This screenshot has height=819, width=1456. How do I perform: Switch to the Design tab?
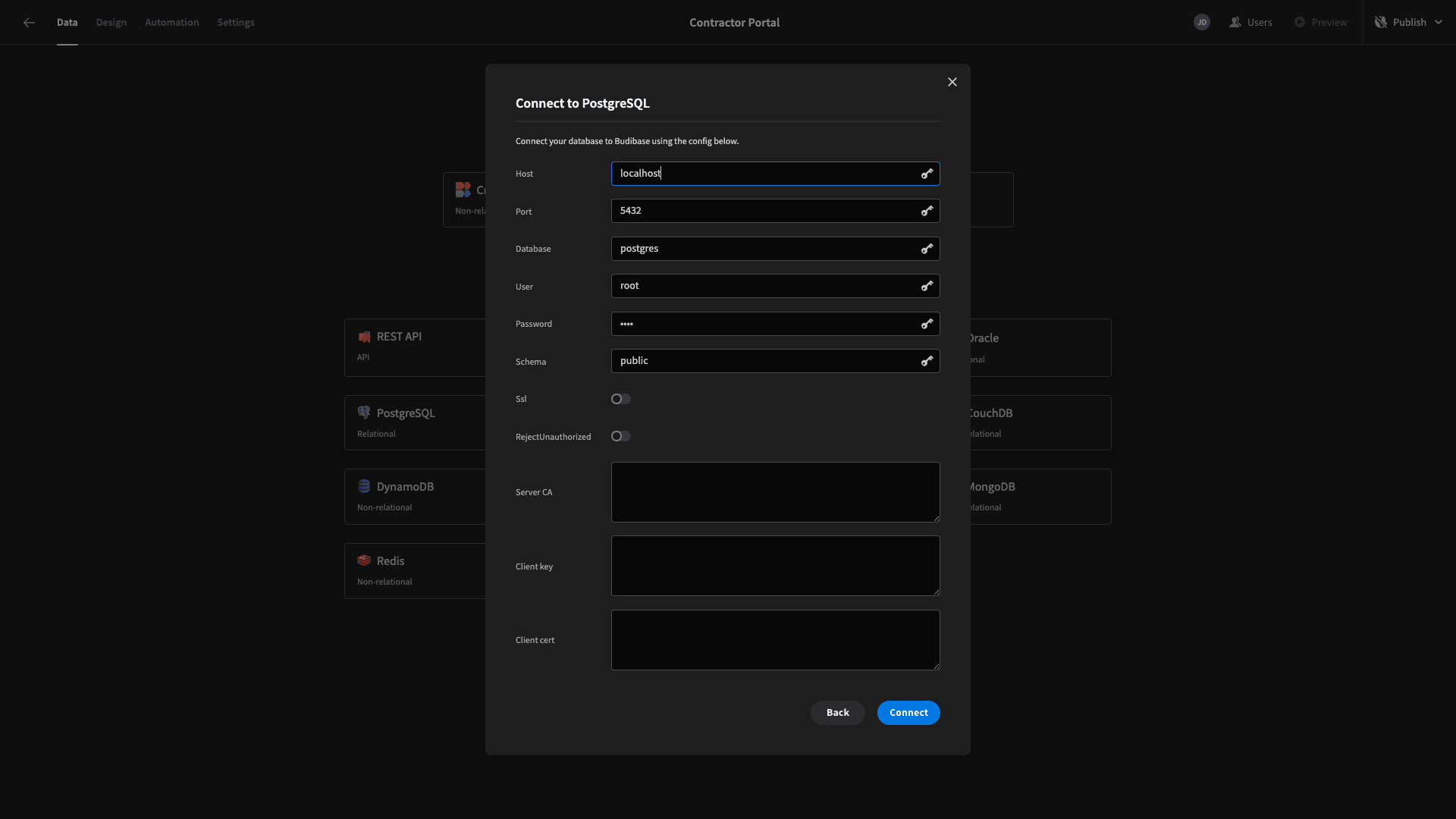pyautogui.click(x=111, y=23)
